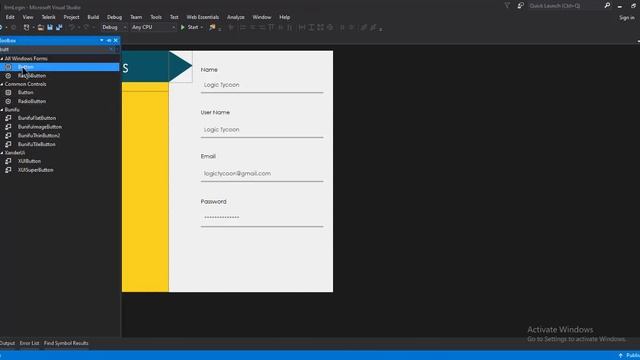640x360 pixels.
Task: Select BunifuTileButton in Toolbox
Action: pyautogui.click(x=60, y=144)
